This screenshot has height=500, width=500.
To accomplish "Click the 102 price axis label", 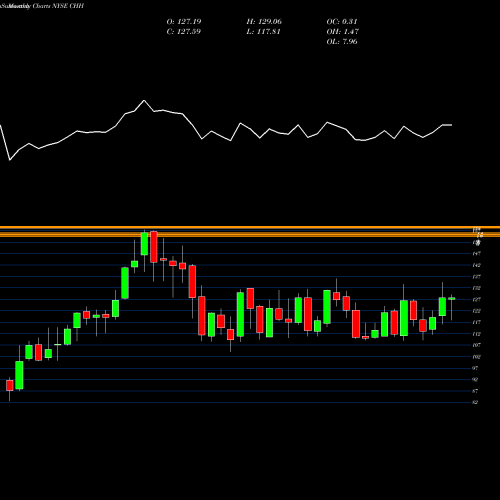I will point(476,357).
